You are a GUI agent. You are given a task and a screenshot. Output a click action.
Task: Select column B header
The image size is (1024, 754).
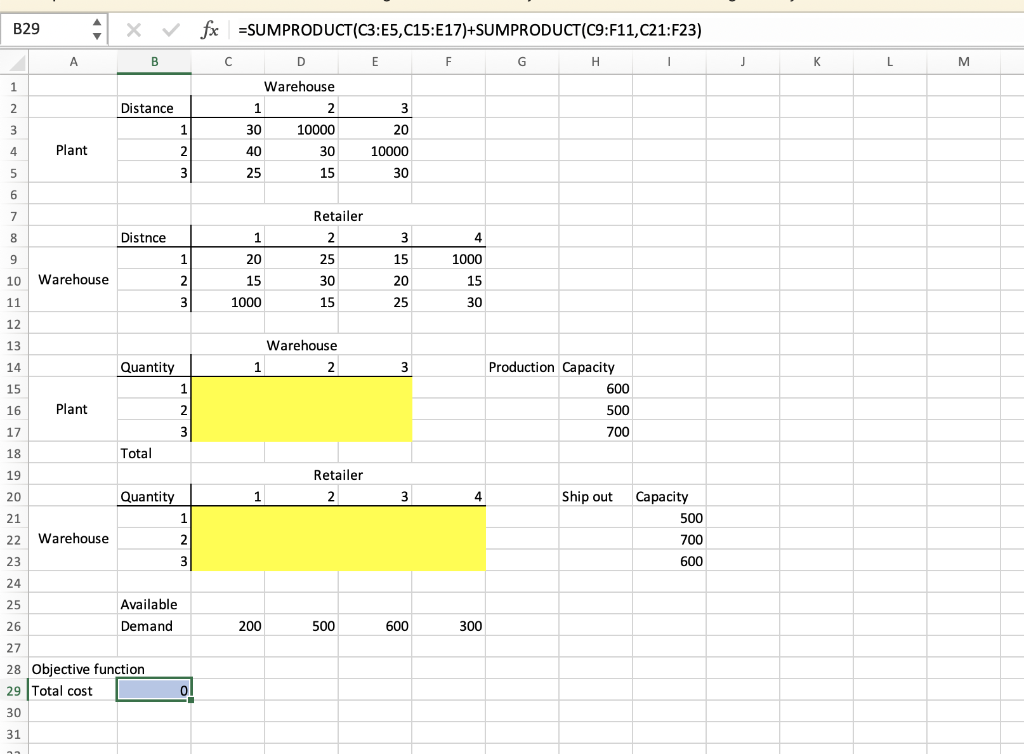(x=154, y=62)
